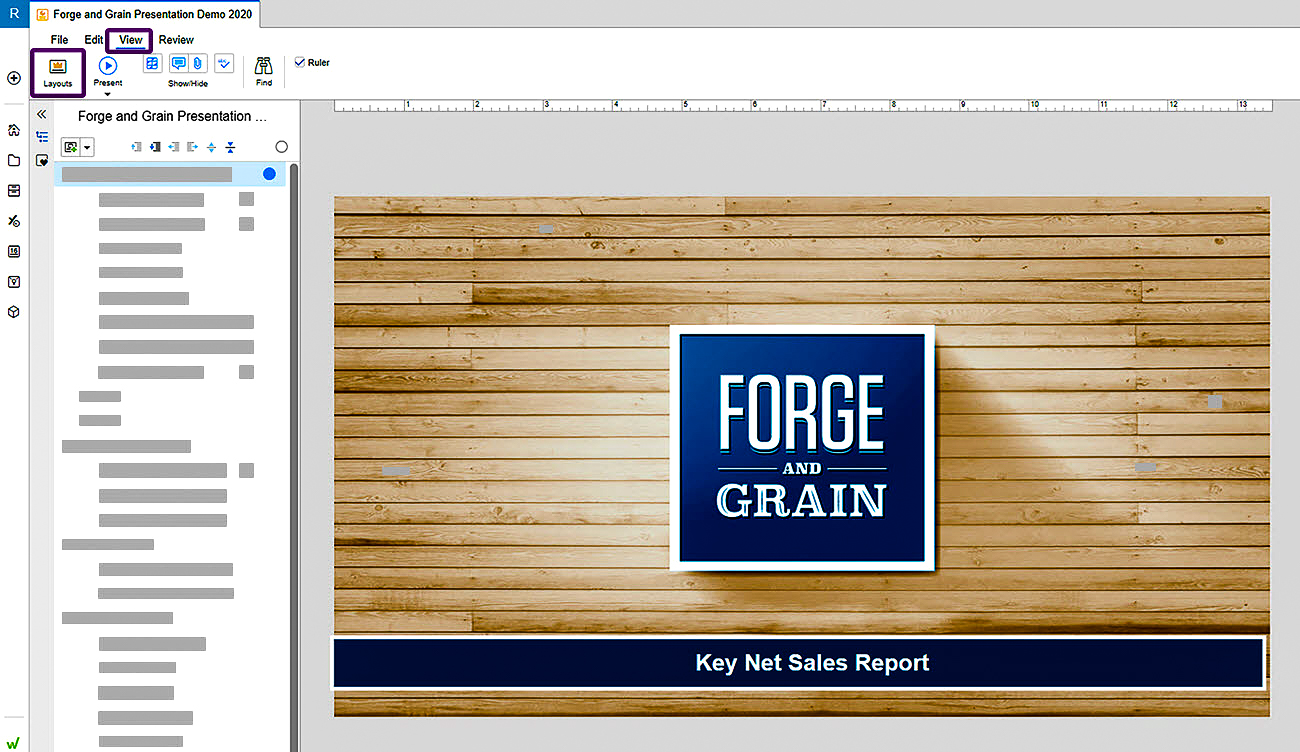Image resolution: width=1300 pixels, height=752 pixels.
Task: Expand the Present dropdown arrow
Action: 108,92
